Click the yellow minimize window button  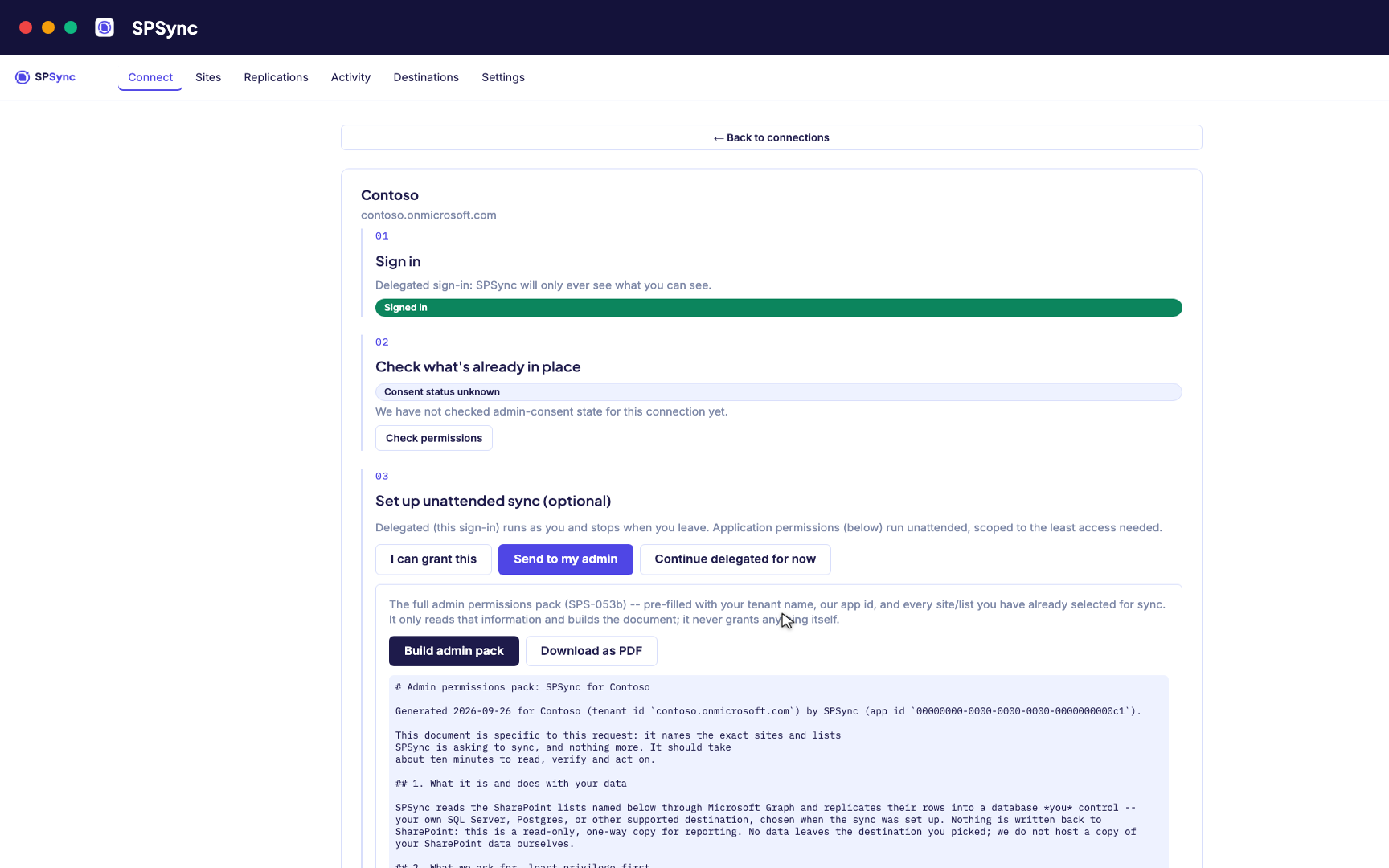point(48,27)
